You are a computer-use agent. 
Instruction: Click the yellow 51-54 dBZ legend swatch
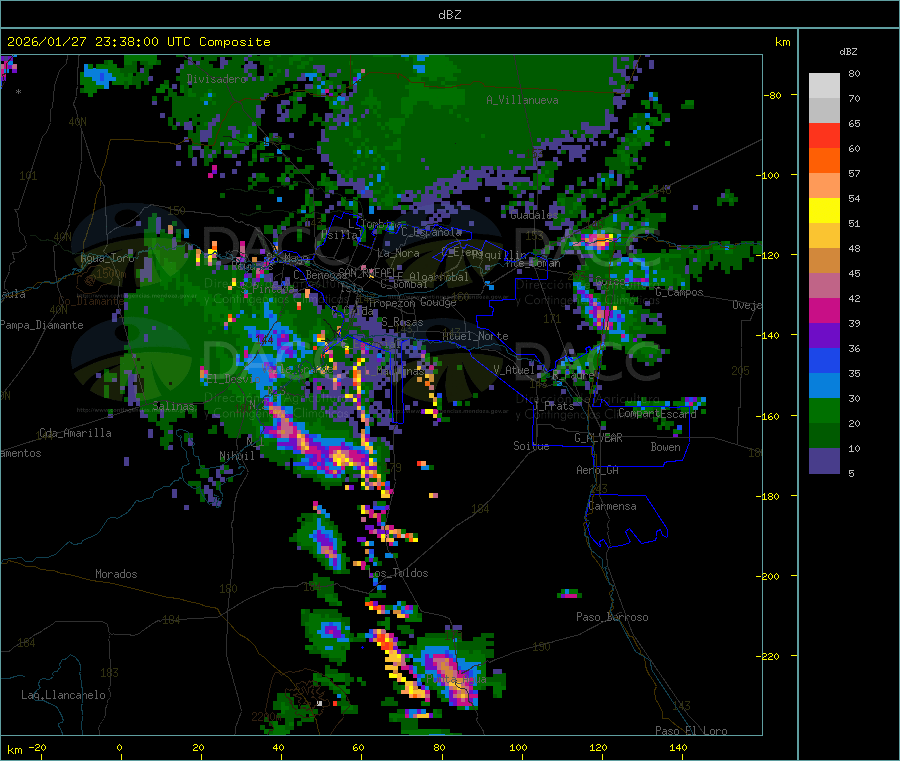pyautogui.click(x=824, y=211)
